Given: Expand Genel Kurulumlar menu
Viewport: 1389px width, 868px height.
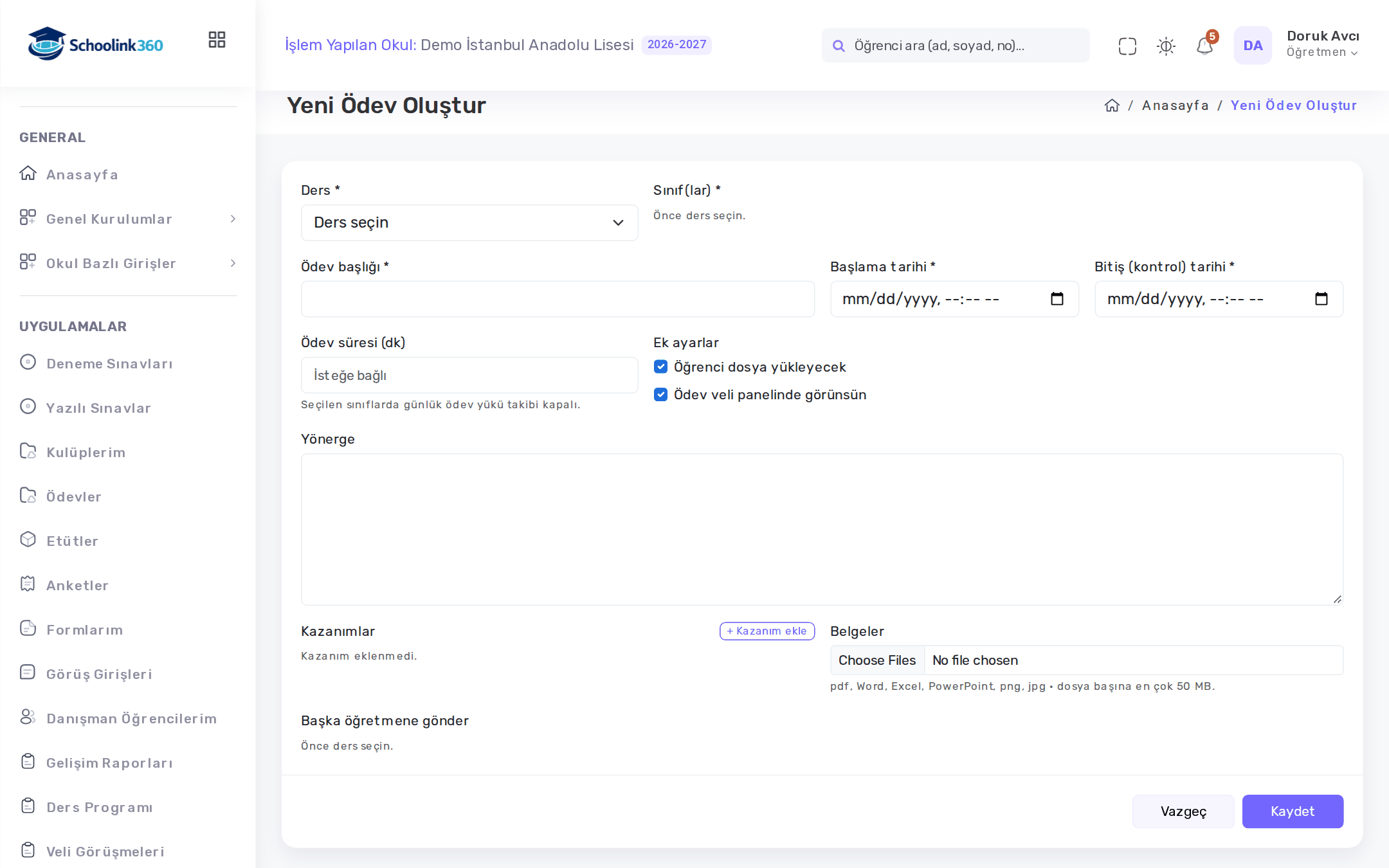Looking at the screenshot, I should (128, 219).
